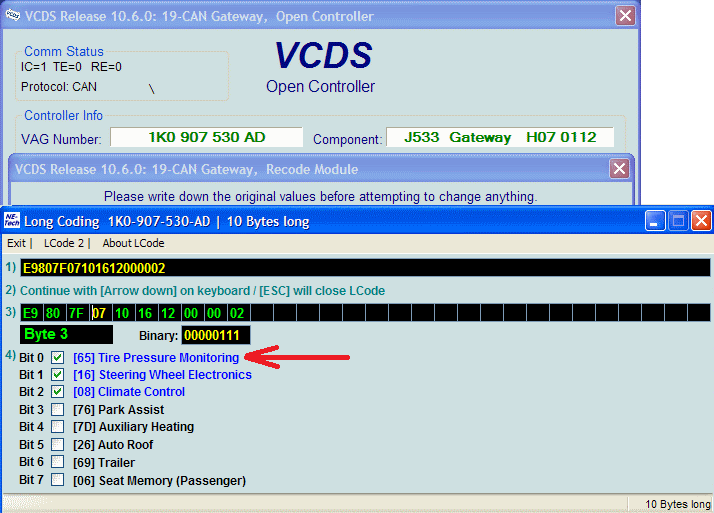Uncheck Bit 2 Climate Control
Viewport: 714px width, 513px height.
click(x=57, y=391)
